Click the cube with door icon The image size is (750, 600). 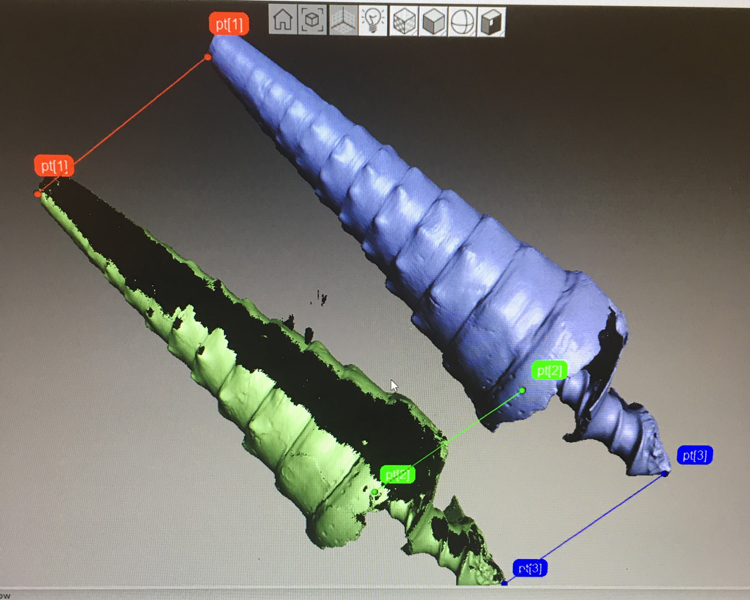click(492, 20)
